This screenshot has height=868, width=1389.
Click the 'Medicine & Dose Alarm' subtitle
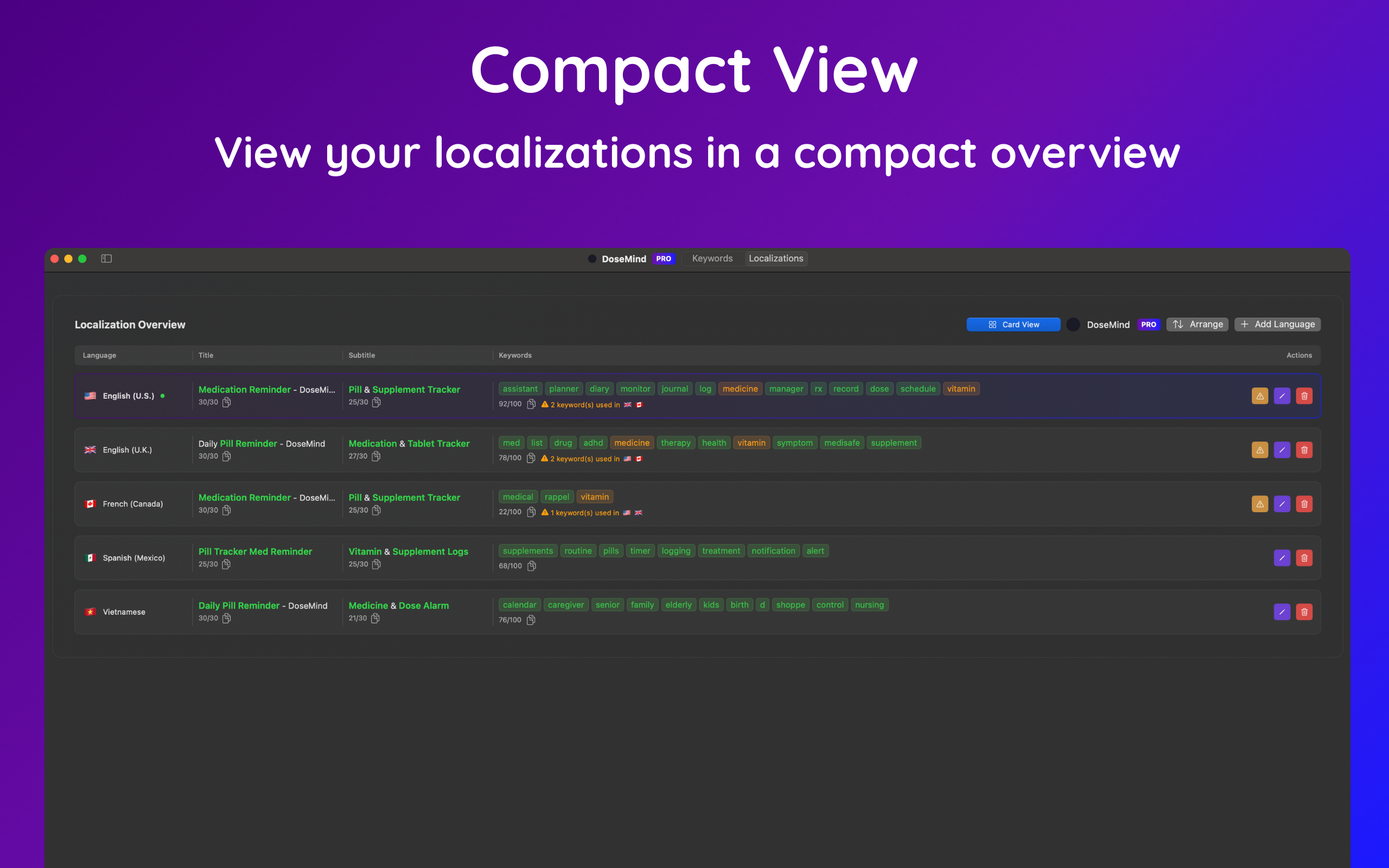click(x=398, y=605)
